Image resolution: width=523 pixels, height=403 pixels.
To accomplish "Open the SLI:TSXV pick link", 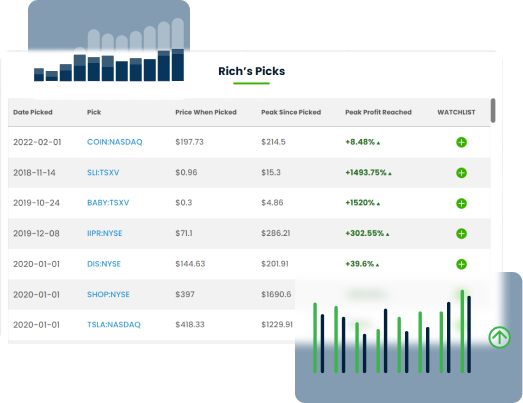I will click(x=103, y=172).
